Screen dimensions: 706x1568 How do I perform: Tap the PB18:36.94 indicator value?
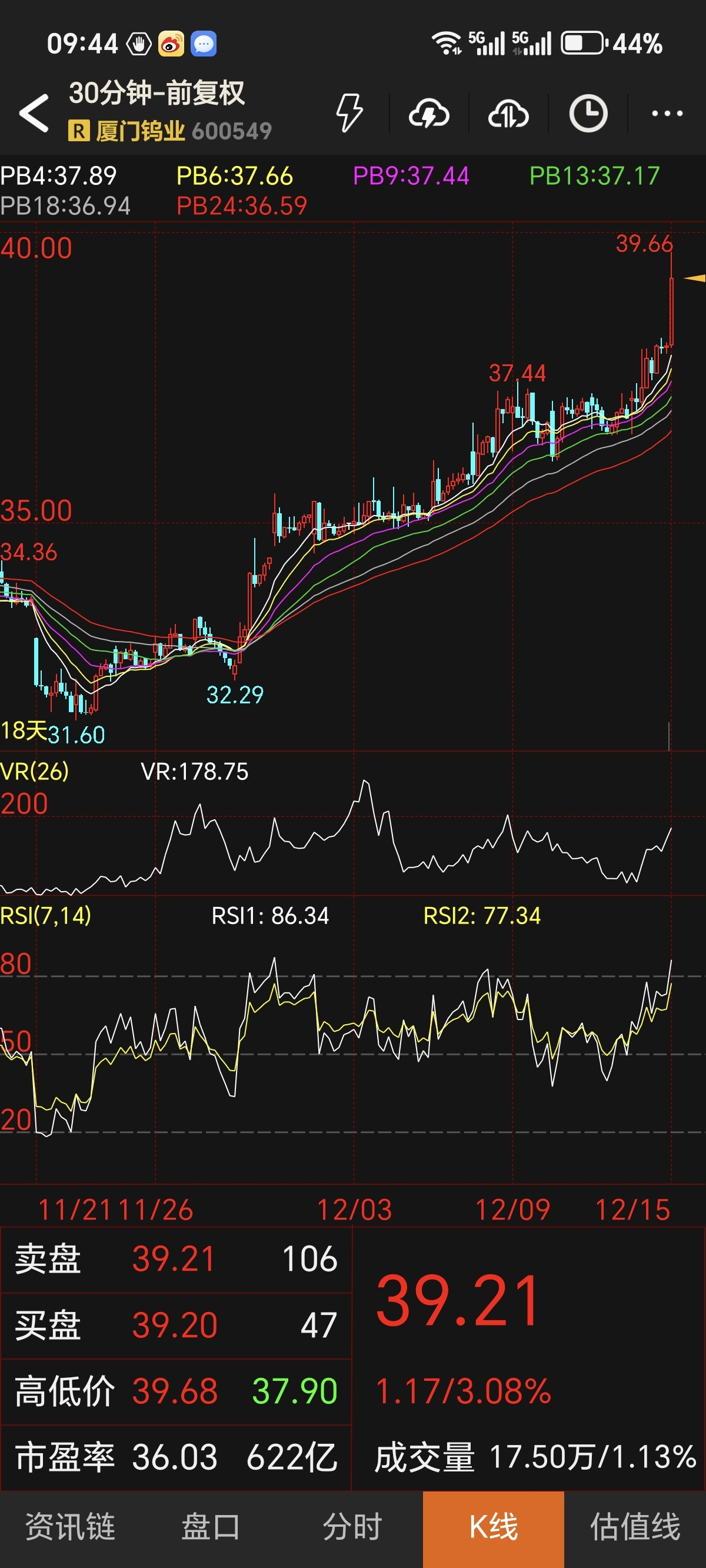point(65,206)
